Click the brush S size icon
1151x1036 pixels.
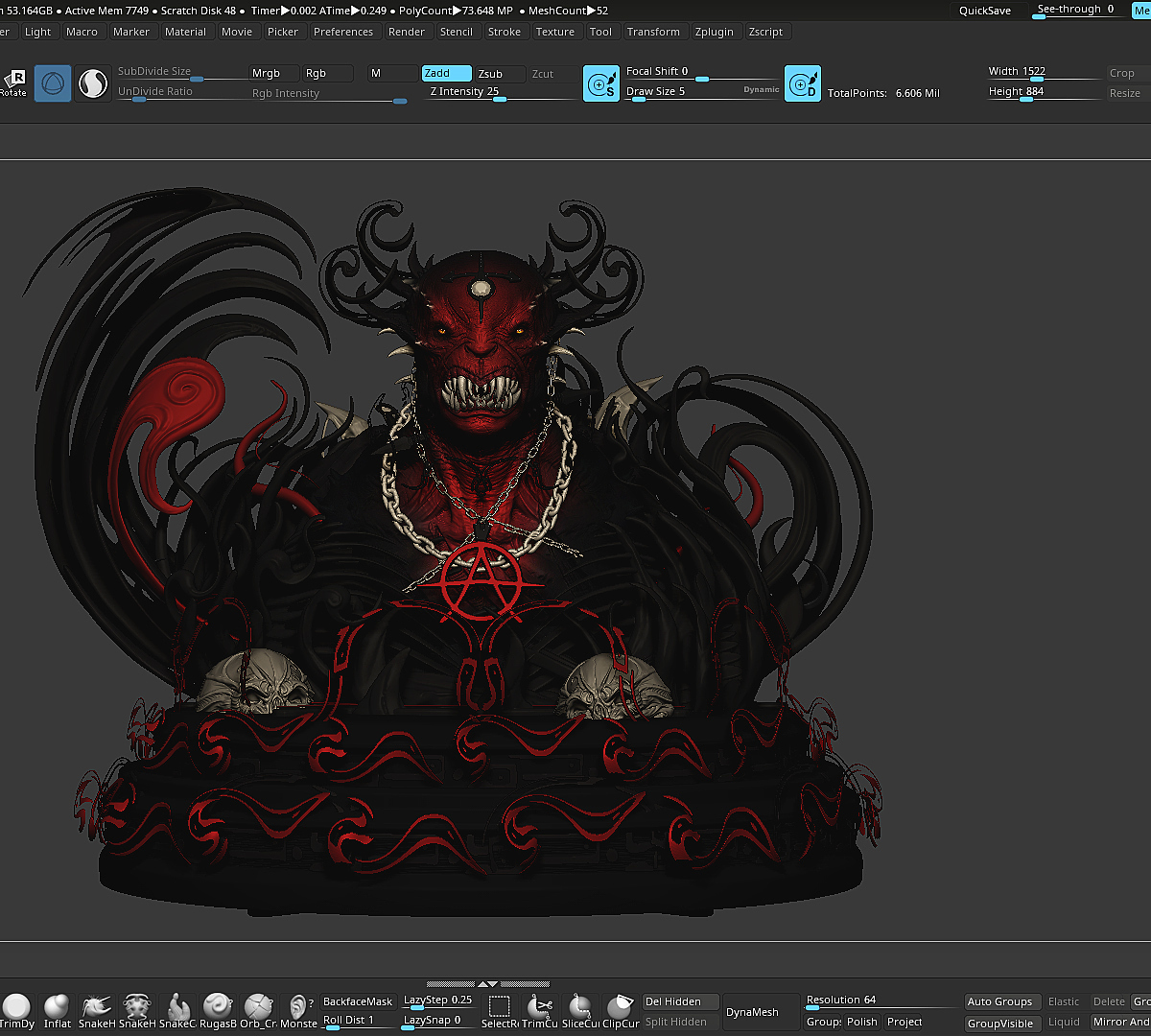point(601,84)
